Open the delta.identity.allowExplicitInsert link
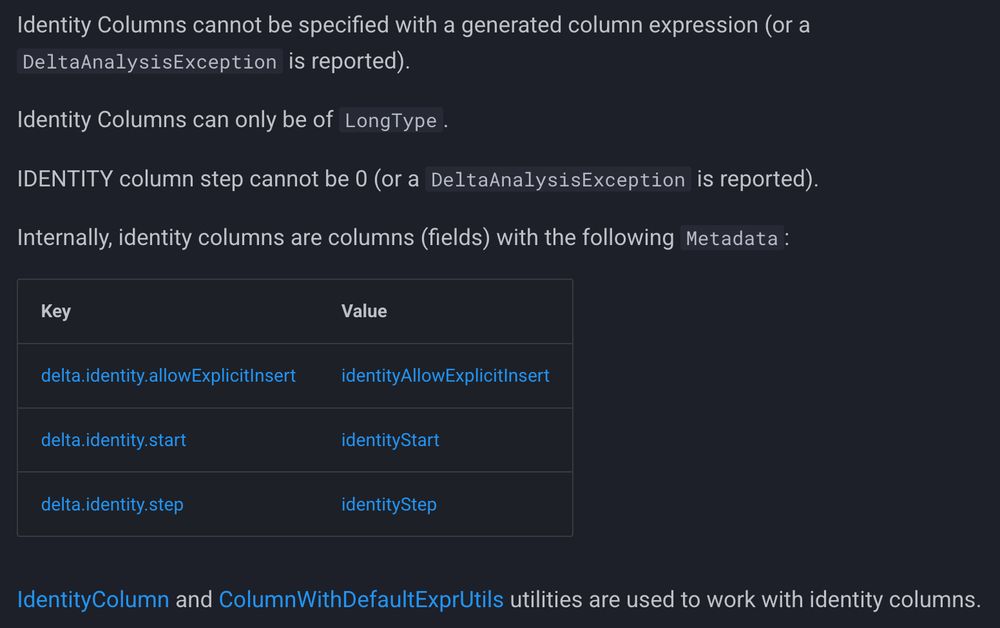Screen dimensions: 1000x628 pyautogui.click(x=168, y=376)
